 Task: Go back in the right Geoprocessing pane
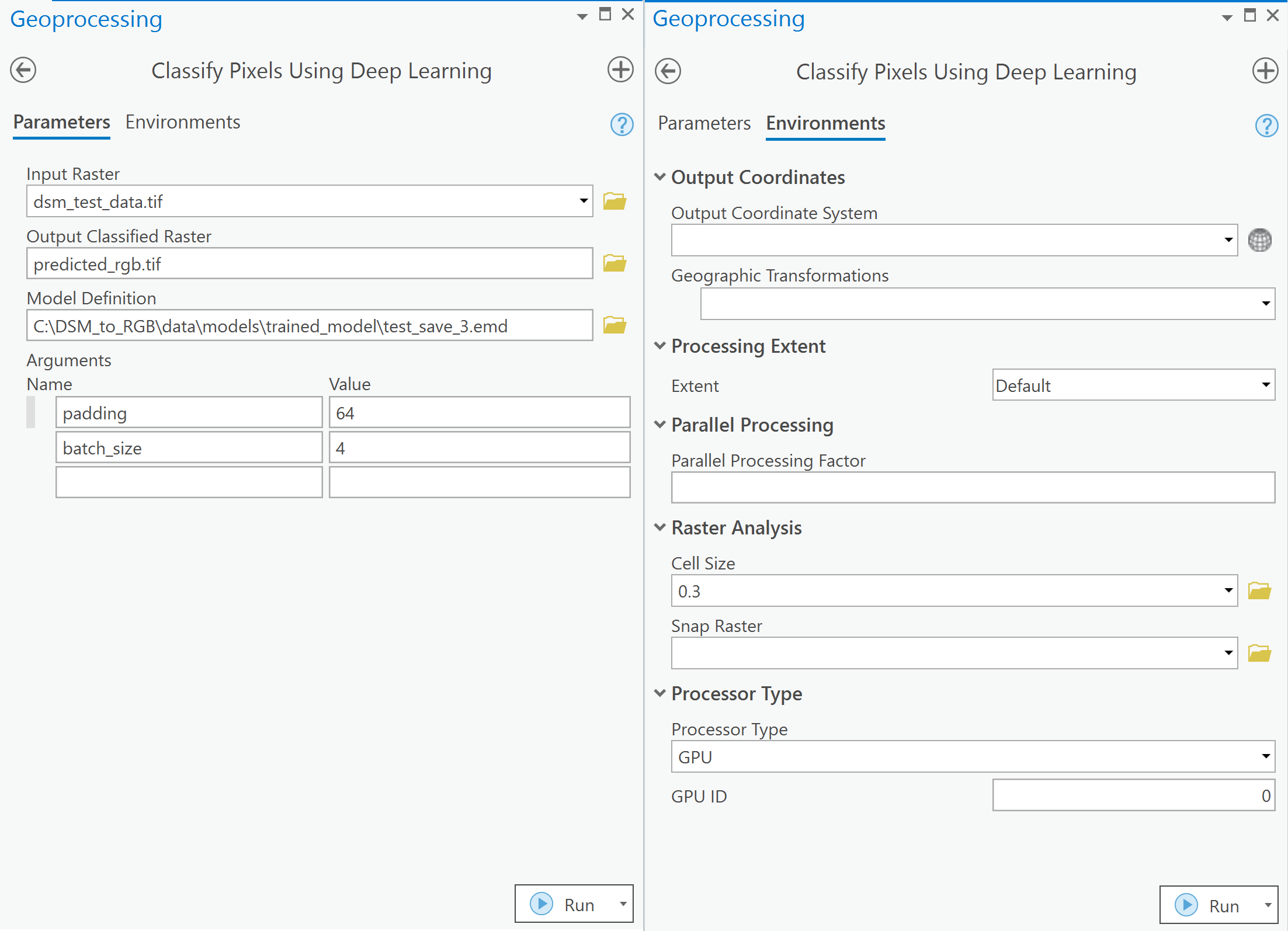point(668,71)
